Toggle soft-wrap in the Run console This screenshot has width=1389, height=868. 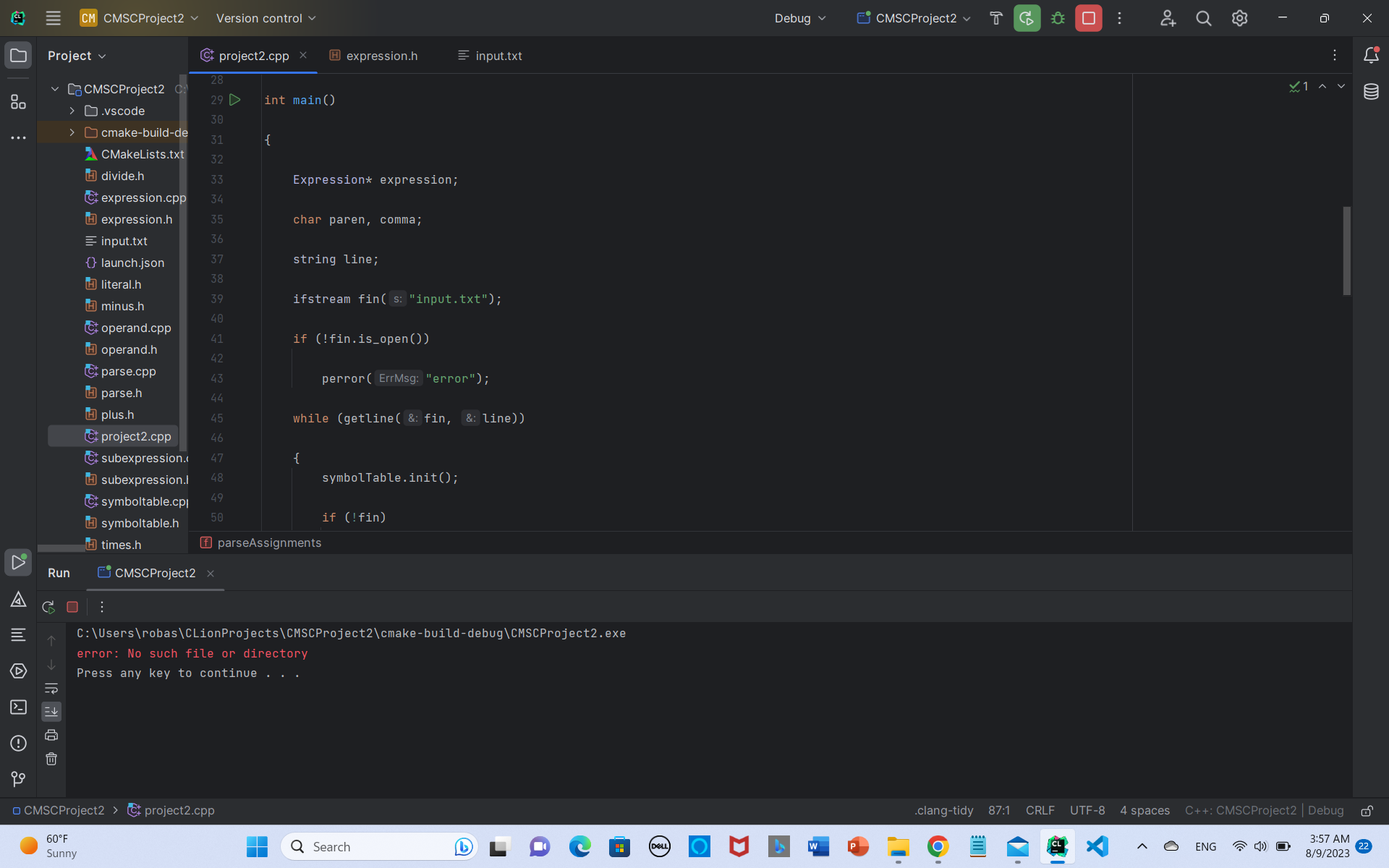tap(52, 689)
